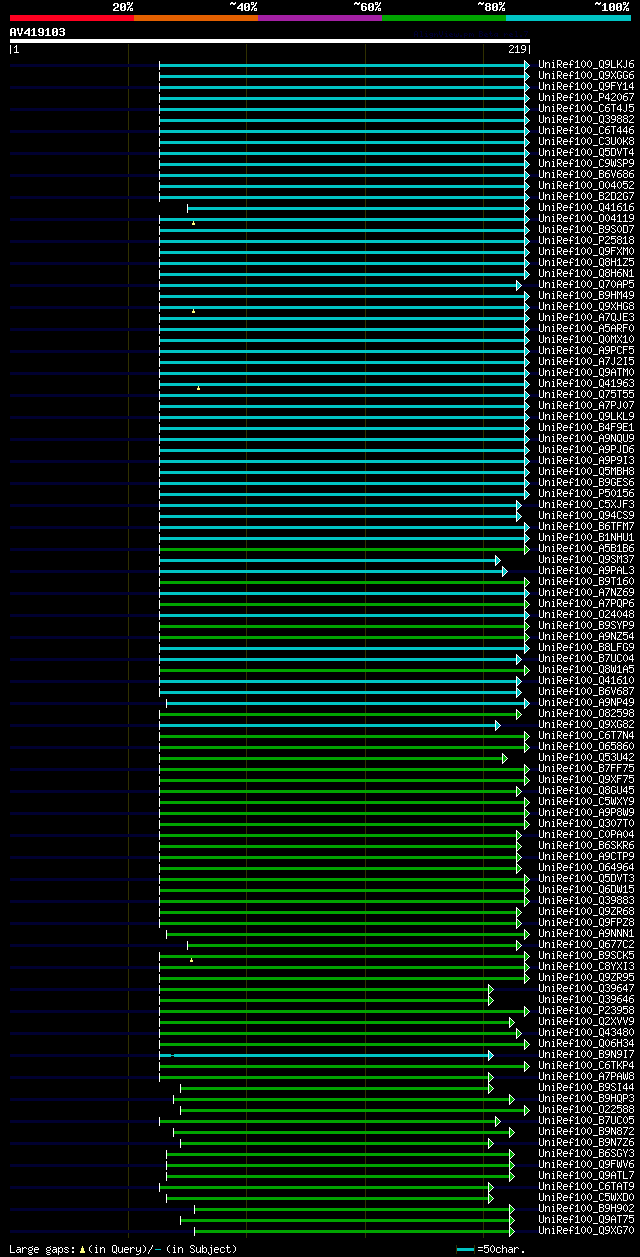The width and height of the screenshot is (640, 1257).
Task: Click the UniRef100_Q8W1A5 label
Action: click(586, 669)
